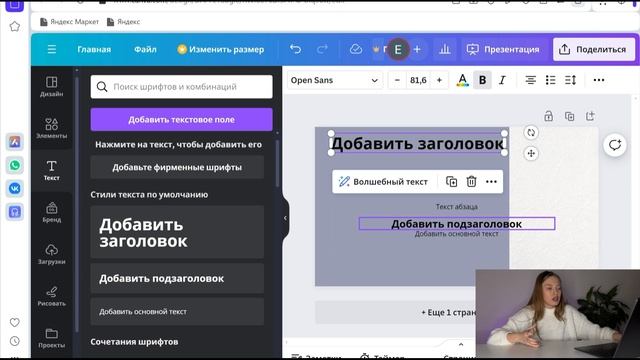Delete selected text with trash icon
The width and height of the screenshot is (640, 360).
click(471, 182)
